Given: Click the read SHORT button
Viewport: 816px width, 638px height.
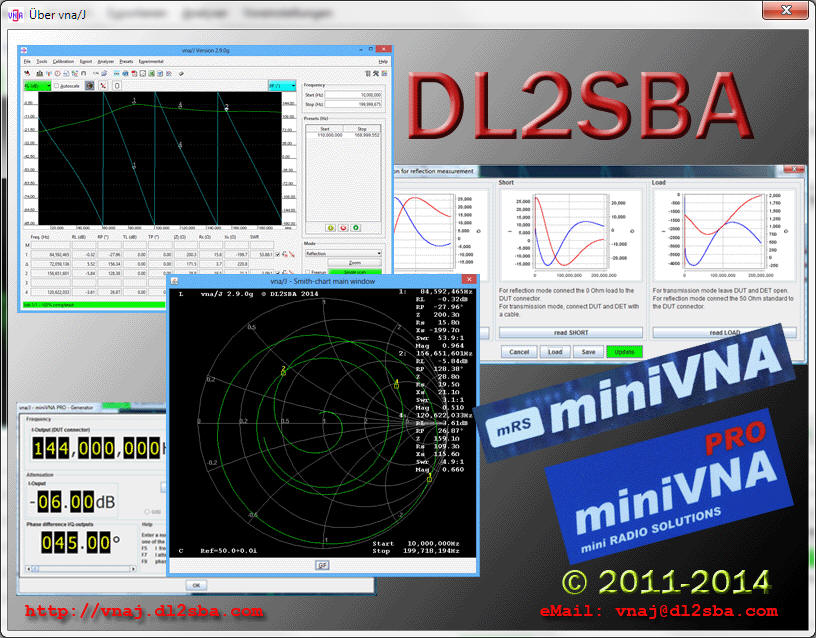Looking at the screenshot, I should [x=571, y=333].
